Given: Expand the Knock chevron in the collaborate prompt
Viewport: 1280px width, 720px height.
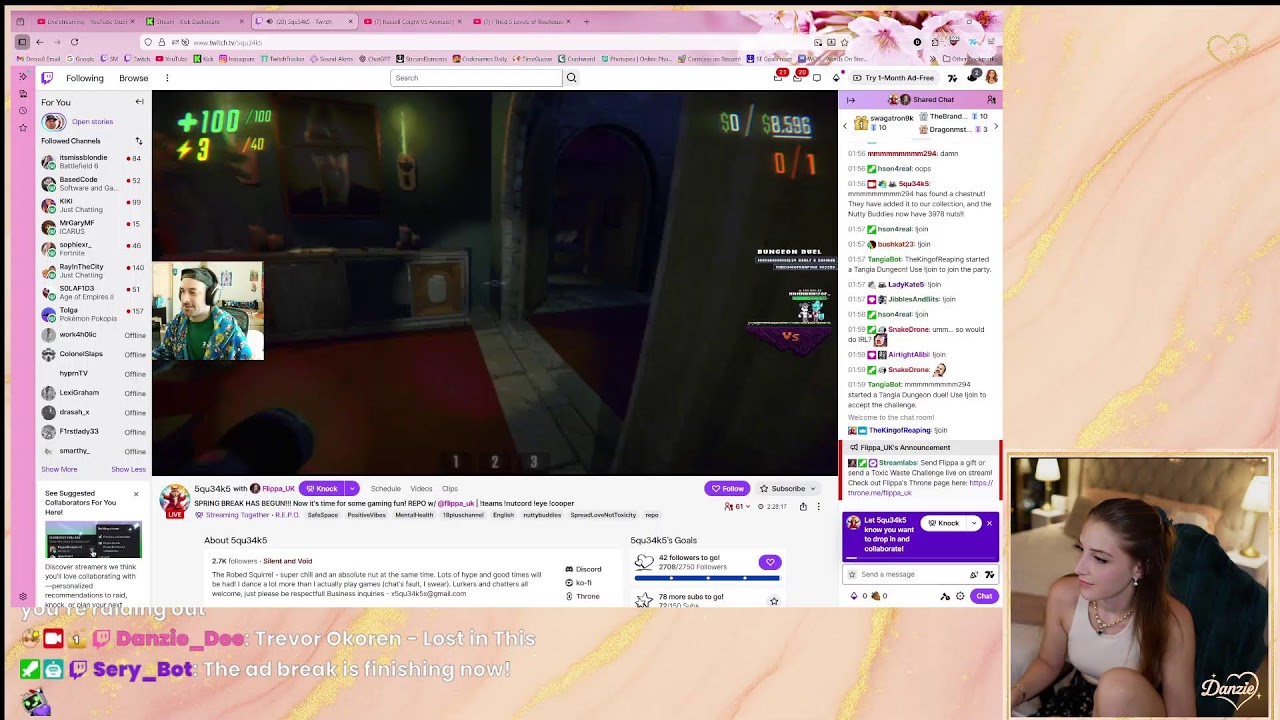Looking at the screenshot, I should [x=974, y=523].
